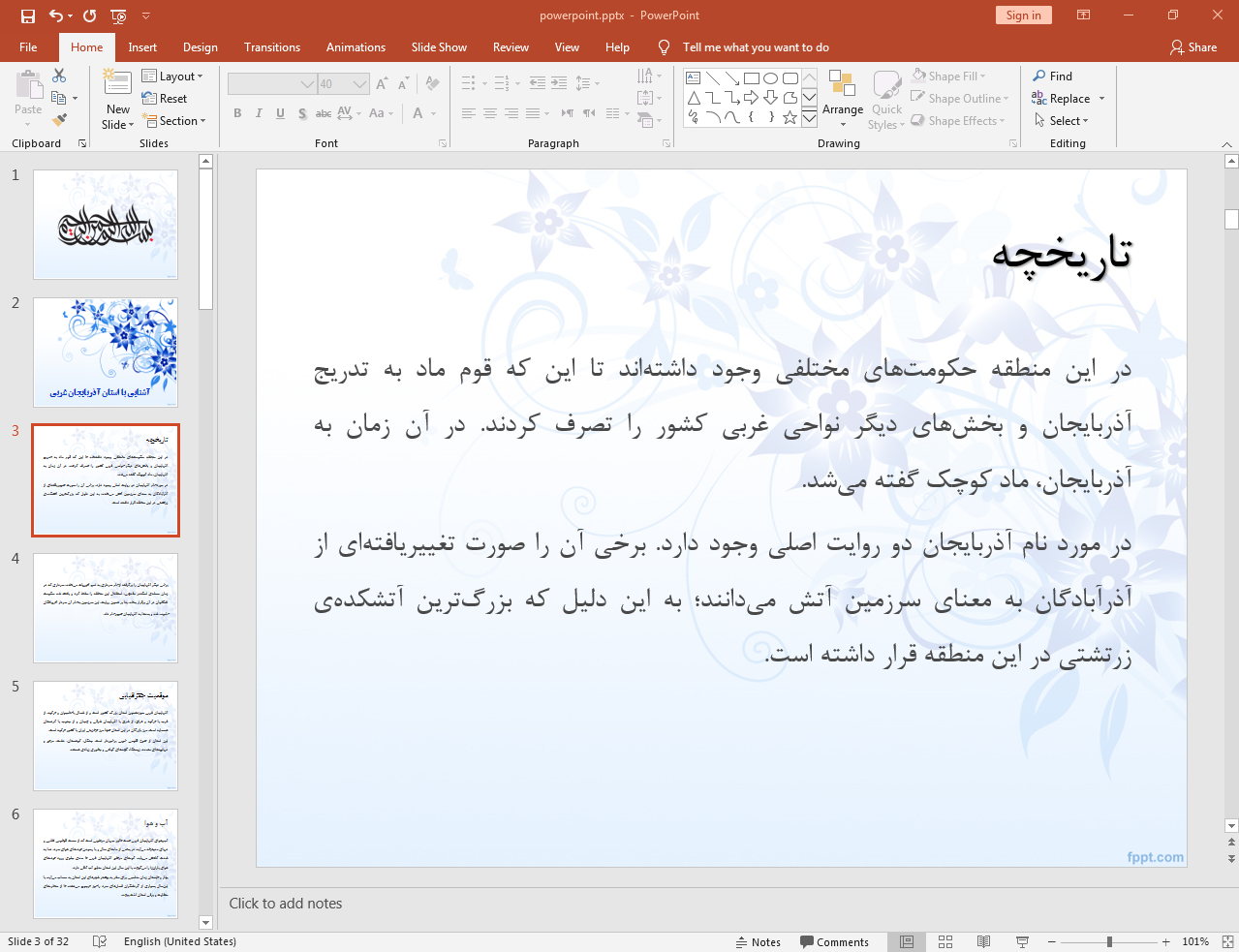Start Slide Show from status bar icon
This screenshot has height=952, width=1239.
coord(1022,941)
